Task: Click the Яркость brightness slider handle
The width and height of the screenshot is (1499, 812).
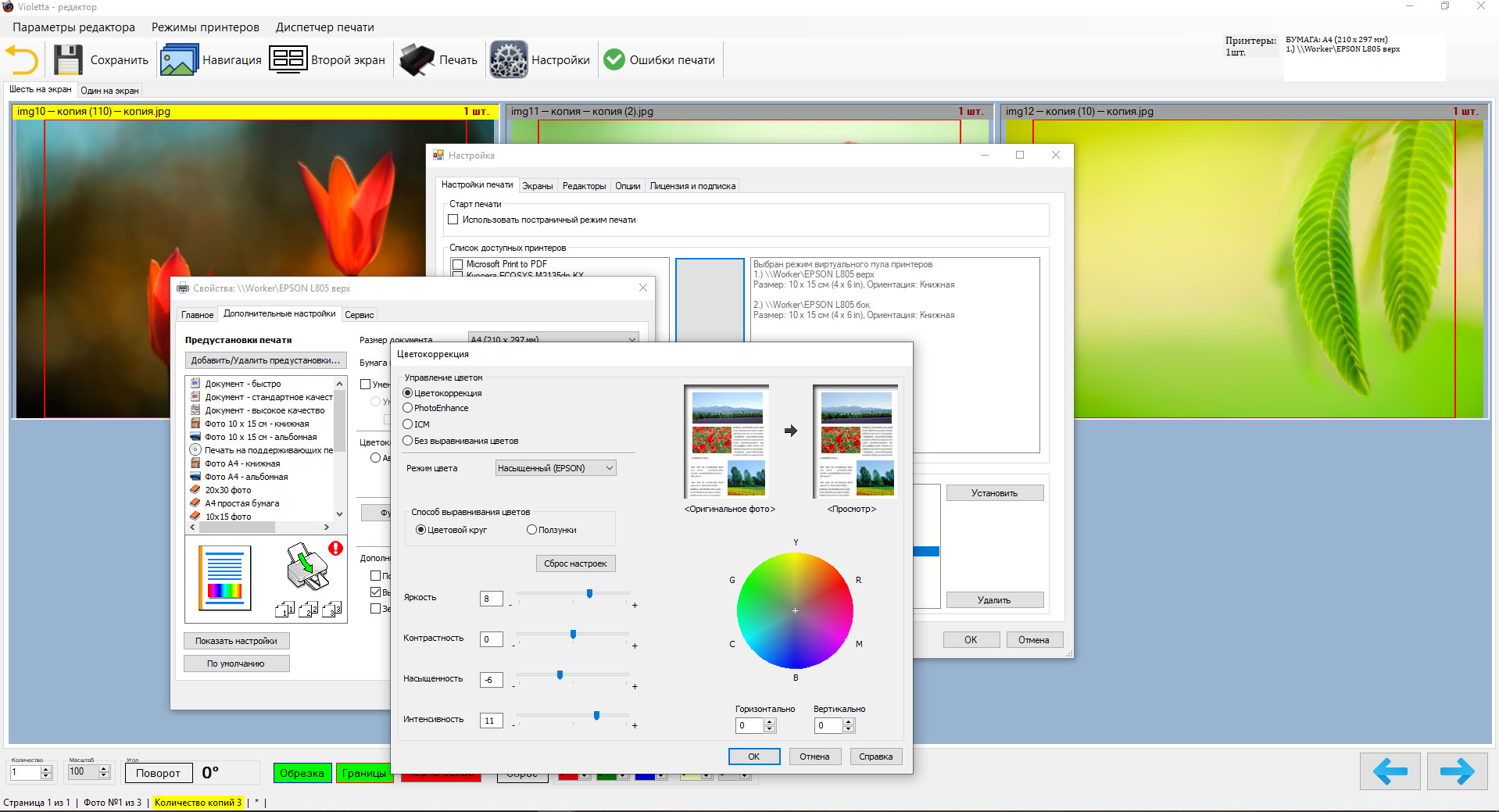Action: pos(589,594)
